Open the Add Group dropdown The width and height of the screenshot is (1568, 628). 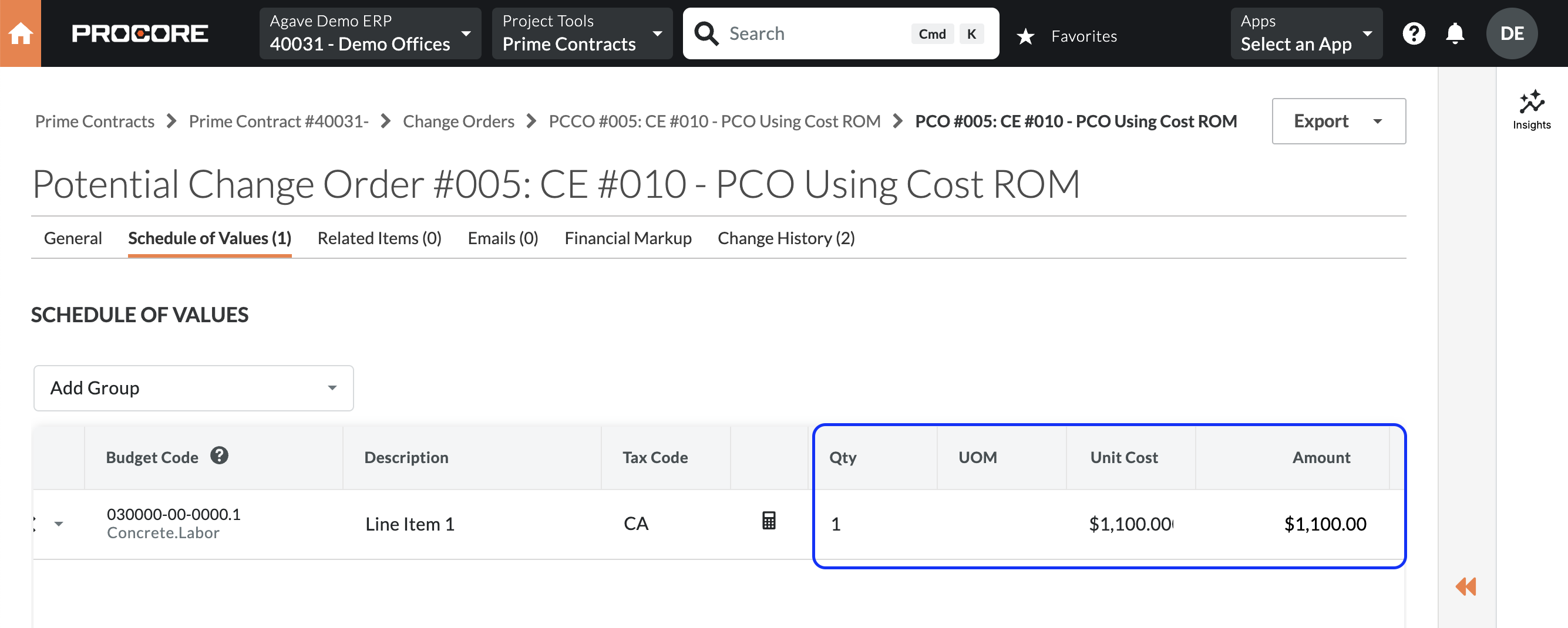pyautogui.click(x=193, y=388)
